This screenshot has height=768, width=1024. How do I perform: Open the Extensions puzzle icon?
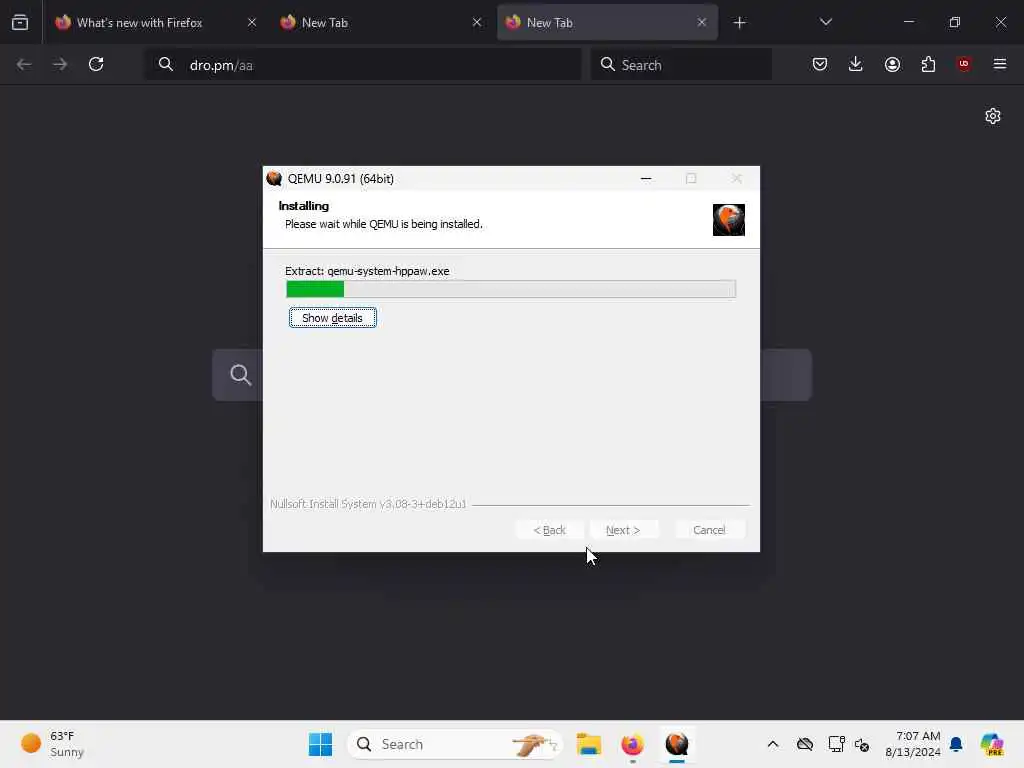pyautogui.click(x=928, y=64)
